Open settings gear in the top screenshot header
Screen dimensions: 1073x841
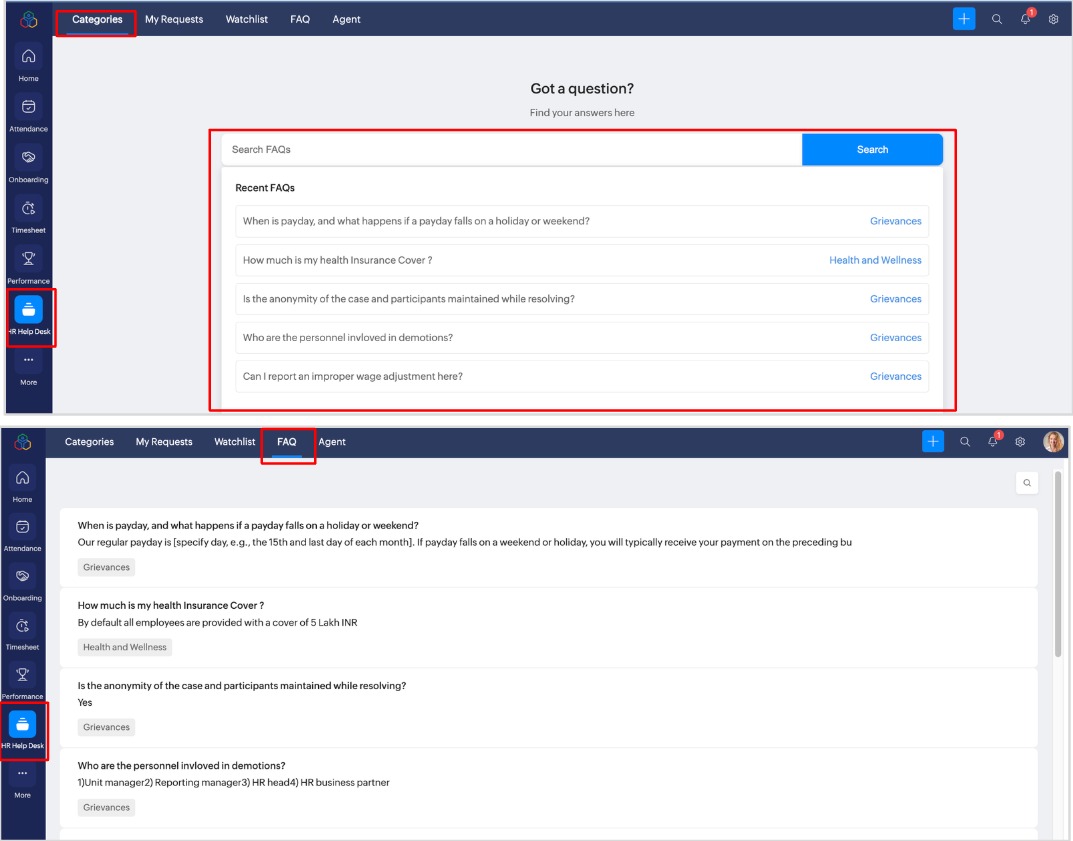[x=1053, y=19]
